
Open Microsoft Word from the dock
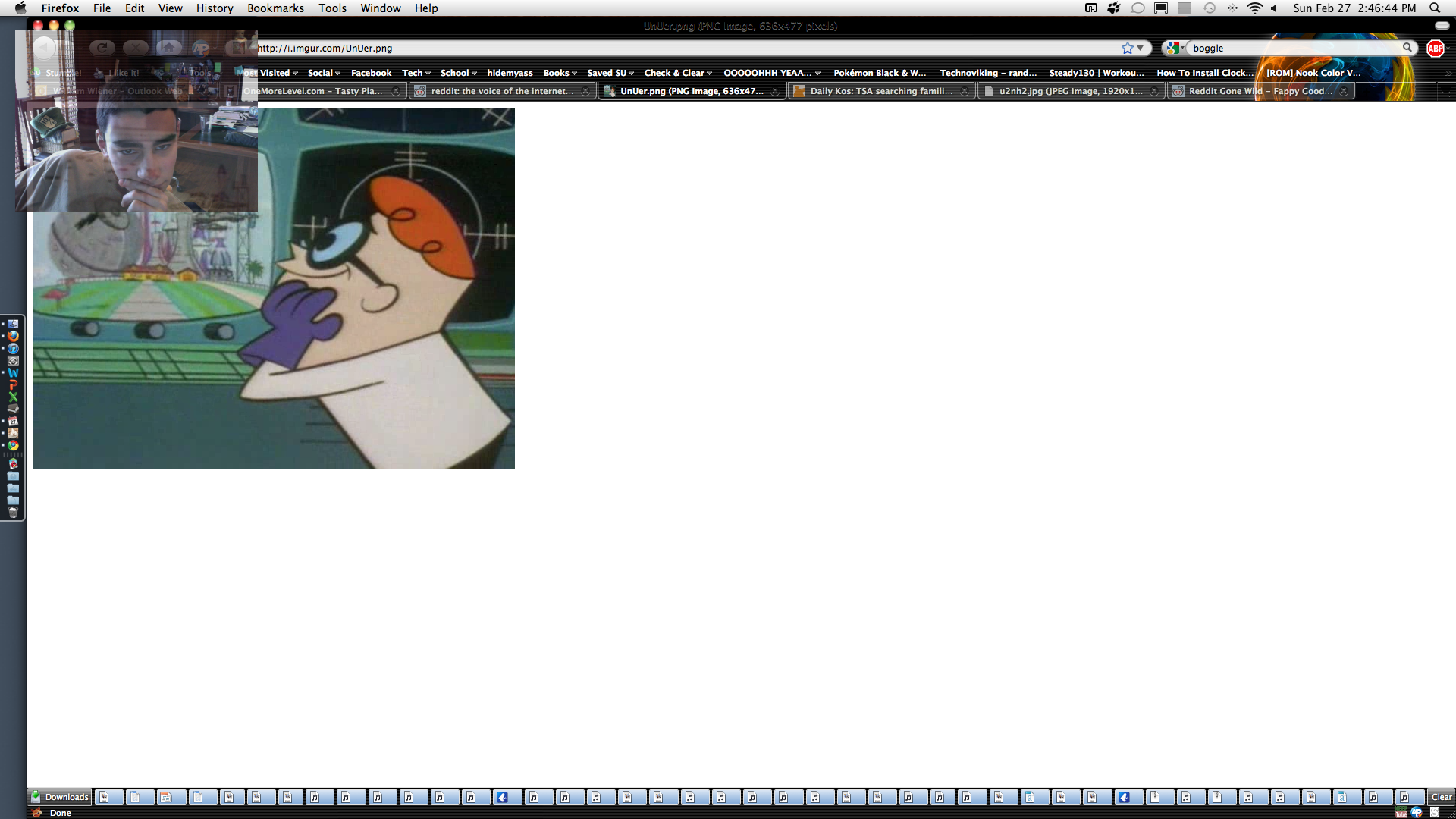tap(13, 373)
